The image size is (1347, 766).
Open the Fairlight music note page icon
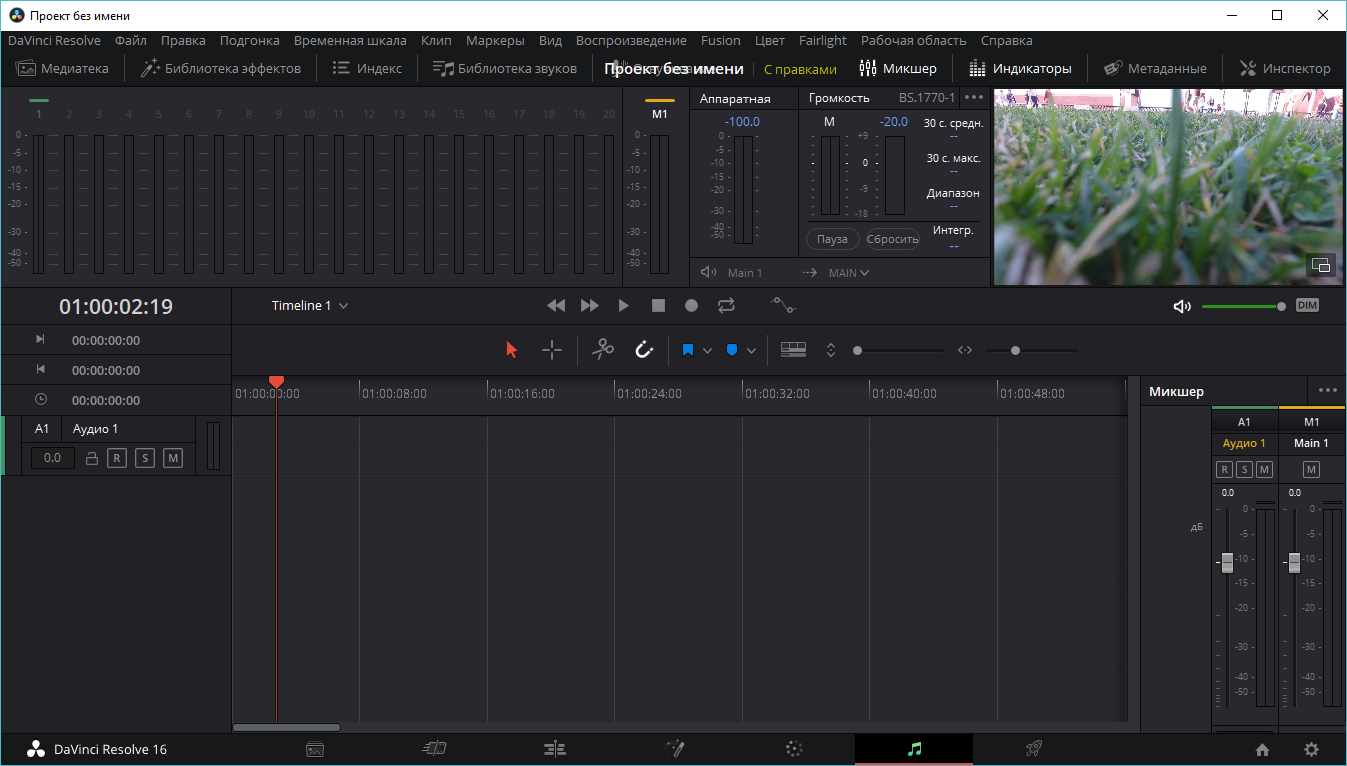point(913,748)
